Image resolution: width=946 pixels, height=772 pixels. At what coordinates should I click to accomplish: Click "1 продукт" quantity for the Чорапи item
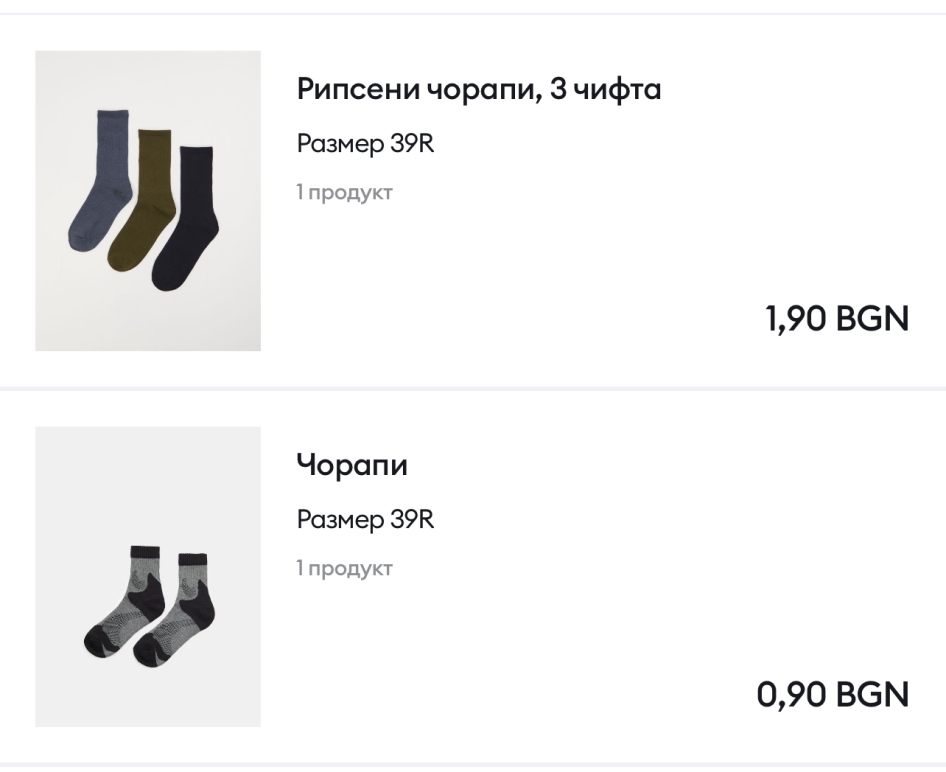click(344, 568)
